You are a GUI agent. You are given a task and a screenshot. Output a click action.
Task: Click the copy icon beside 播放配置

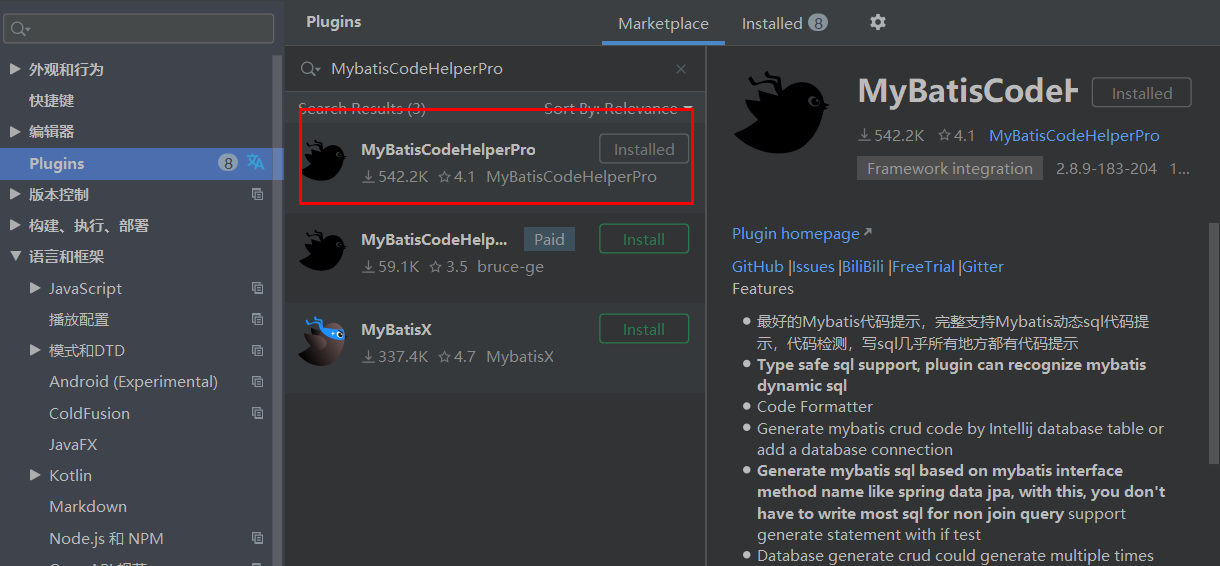click(x=257, y=319)
